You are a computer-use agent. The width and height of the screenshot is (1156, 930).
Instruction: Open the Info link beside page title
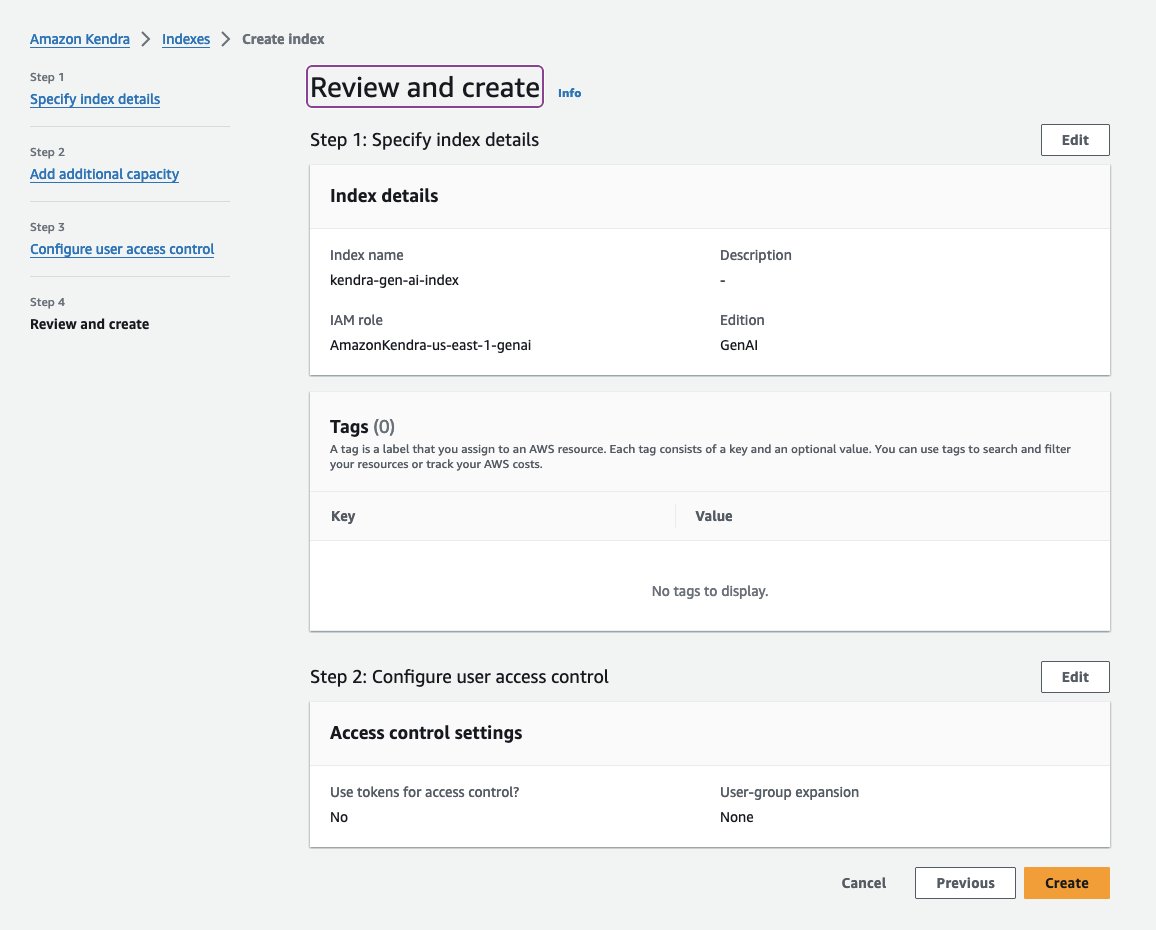pos(569,93)
